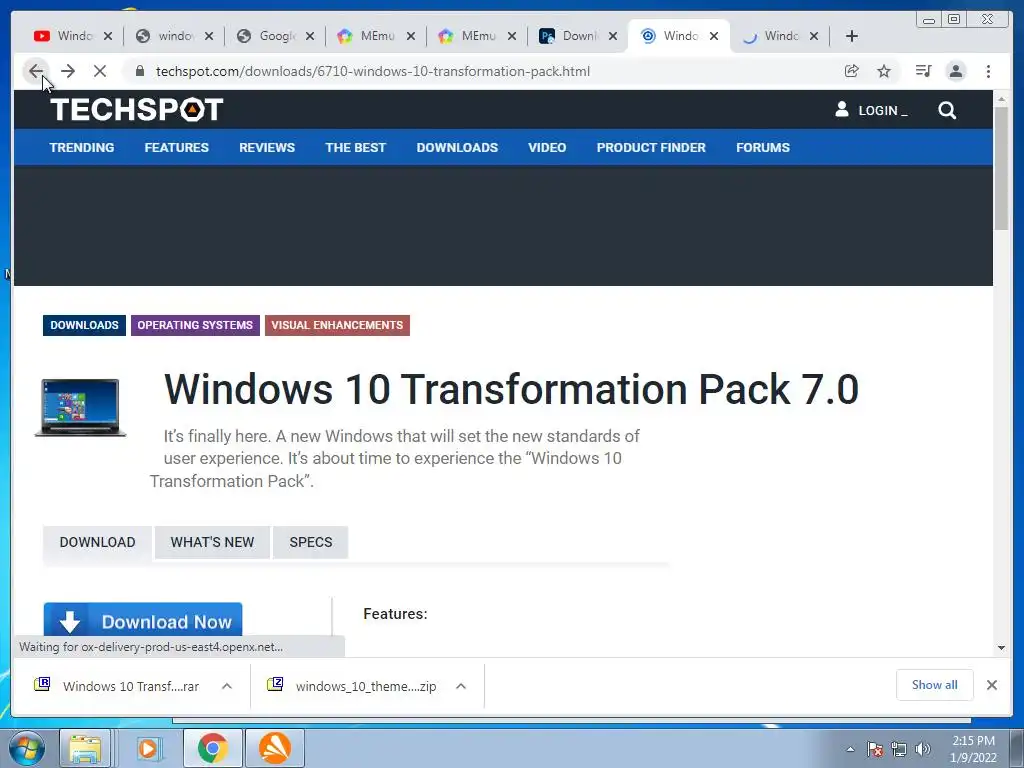Screen dimensions: 1024x768
Task: Open the volume speaker icon
Action: [x=923, y=749]
